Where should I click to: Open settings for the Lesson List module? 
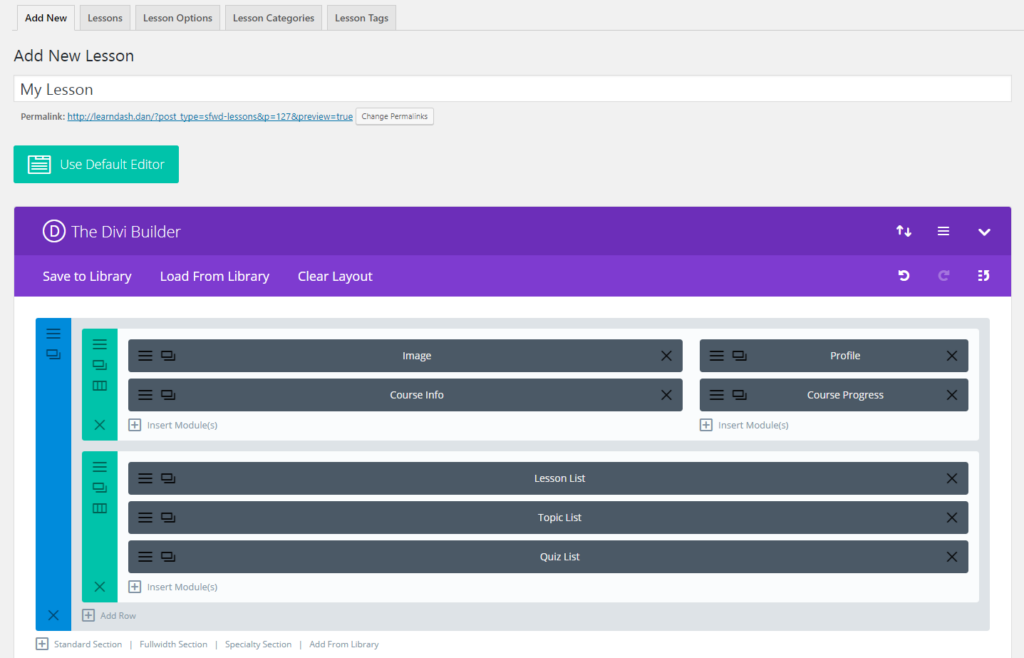click(145, 478)
